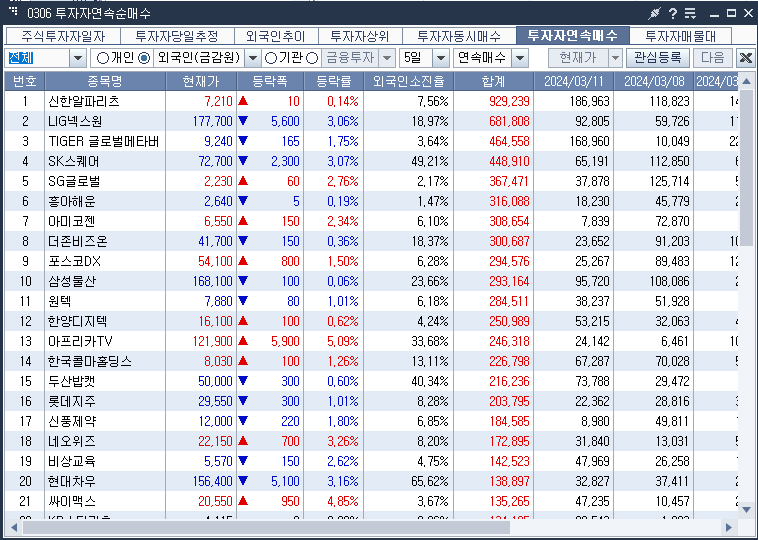The height and width of the screenshot is (540, 758).
Task: Expand the 전체 market dropdown
Action: [78, 58]
